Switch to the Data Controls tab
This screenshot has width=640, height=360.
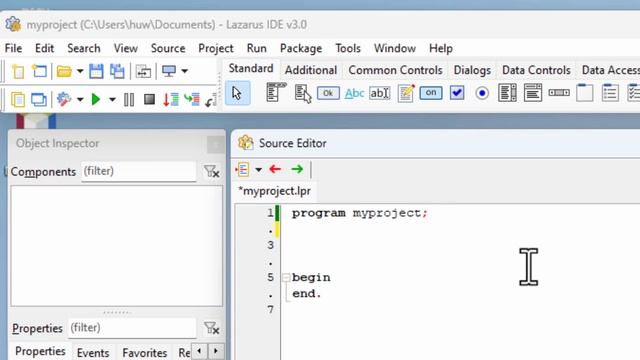[x=536, y=70]
